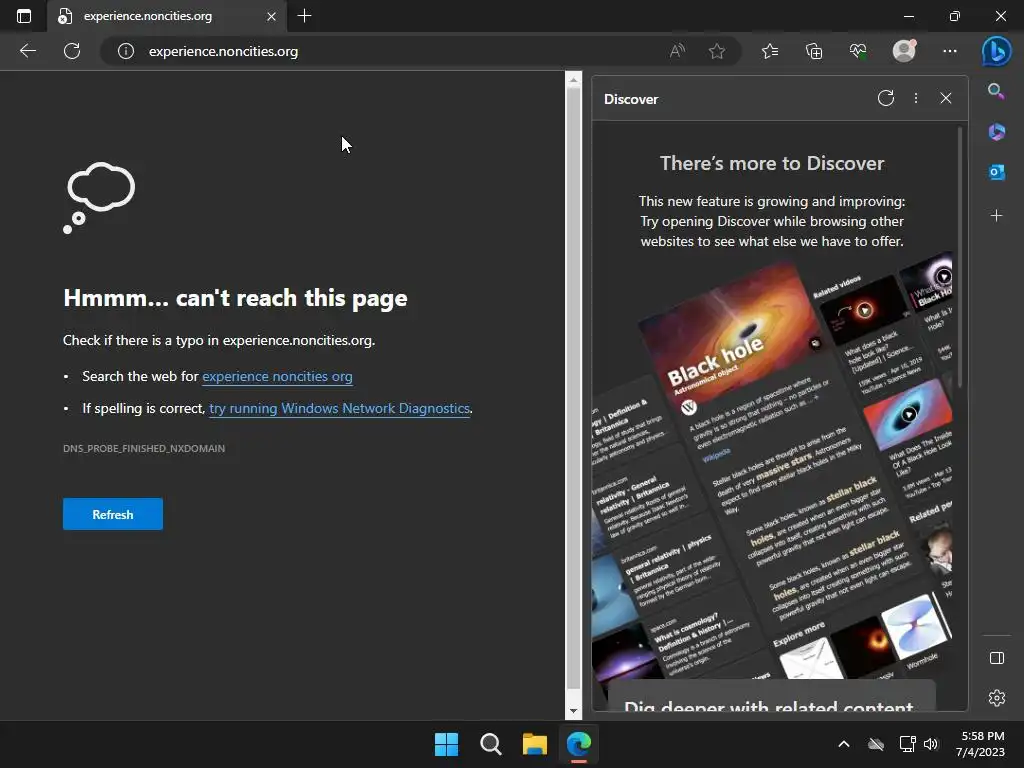Open the Favorites list icon
Image resolution: width=1024 pixels, height=768 pixels.
tap(770, 51)
